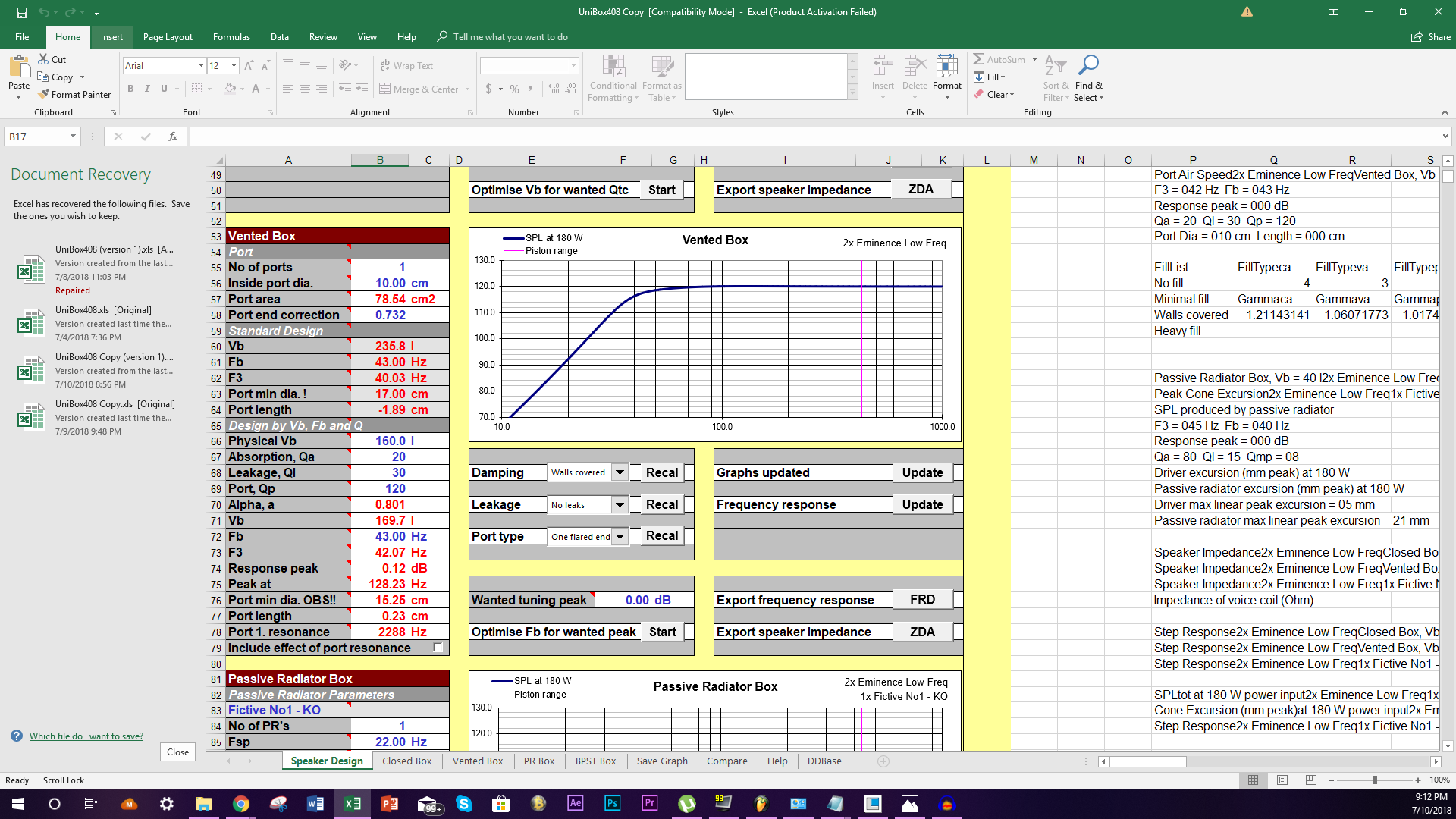Click the increase decimal icon
1456x819 pixels.
click(x=554, y=89)
